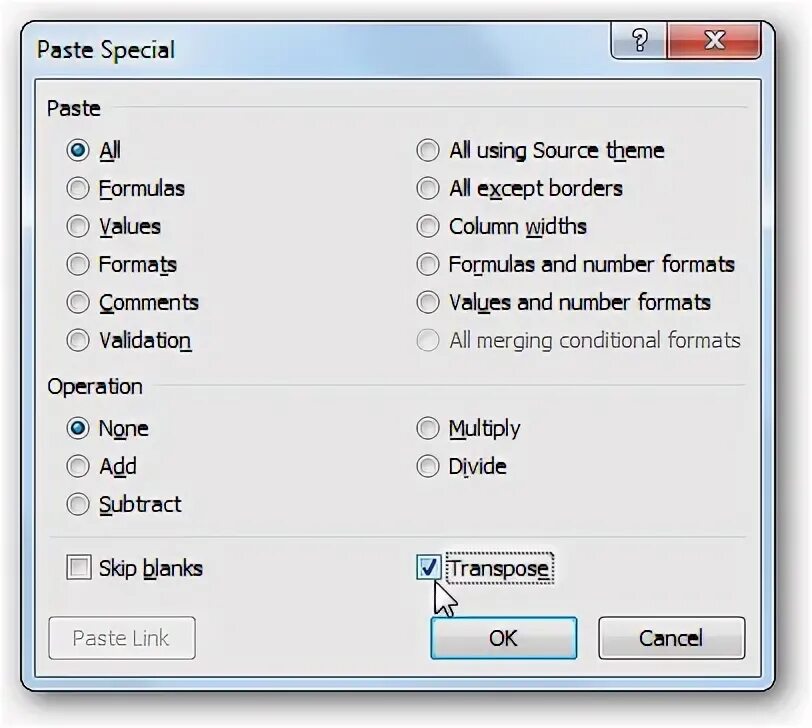This screenshot has height=728, width=812.
Task: Enable the Skip blanks checkbox
Action: coord(78,568)
